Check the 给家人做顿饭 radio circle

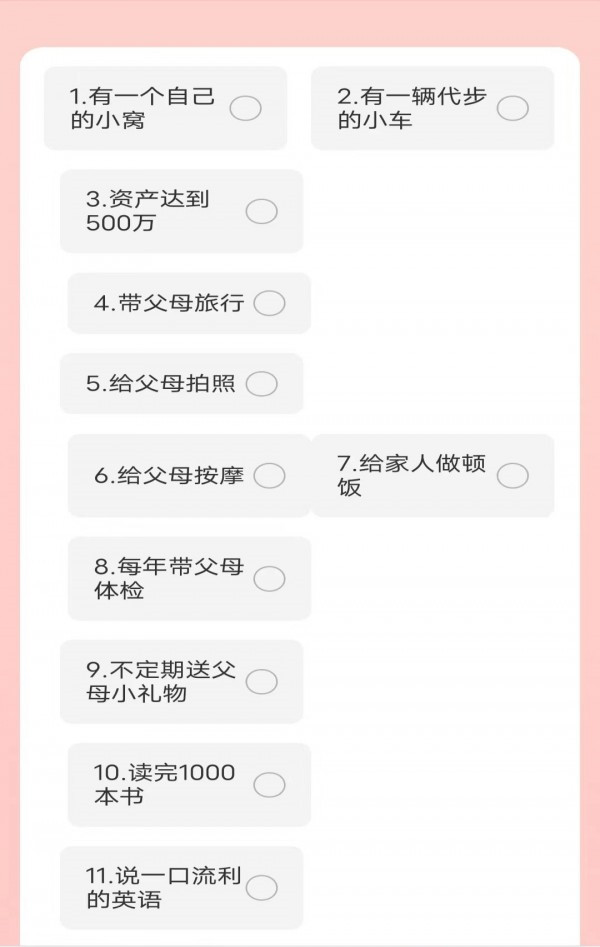[512, 476]
